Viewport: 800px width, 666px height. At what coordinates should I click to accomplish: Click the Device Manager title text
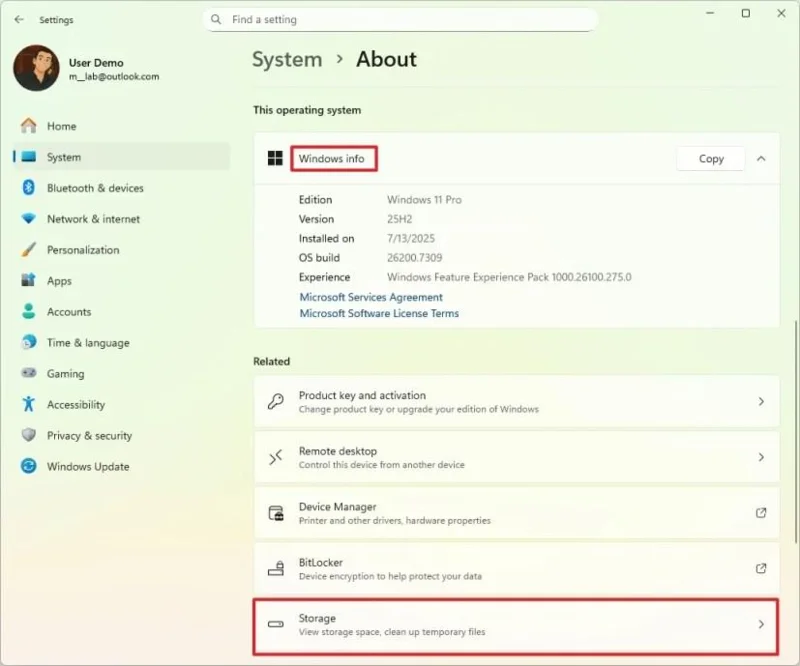337,507
